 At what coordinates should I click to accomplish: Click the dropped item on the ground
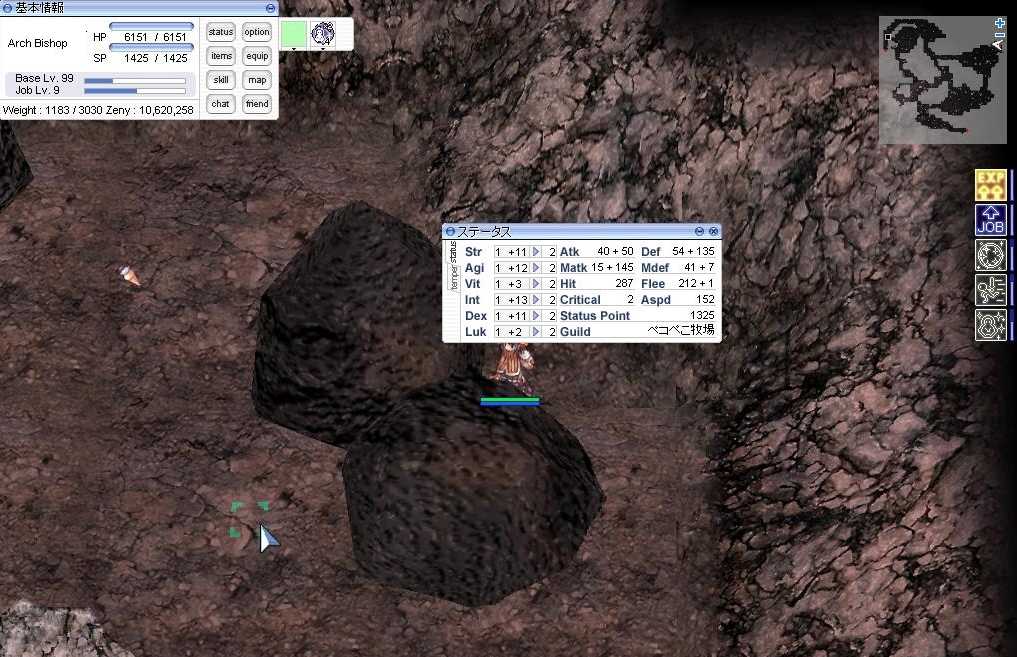130,276
